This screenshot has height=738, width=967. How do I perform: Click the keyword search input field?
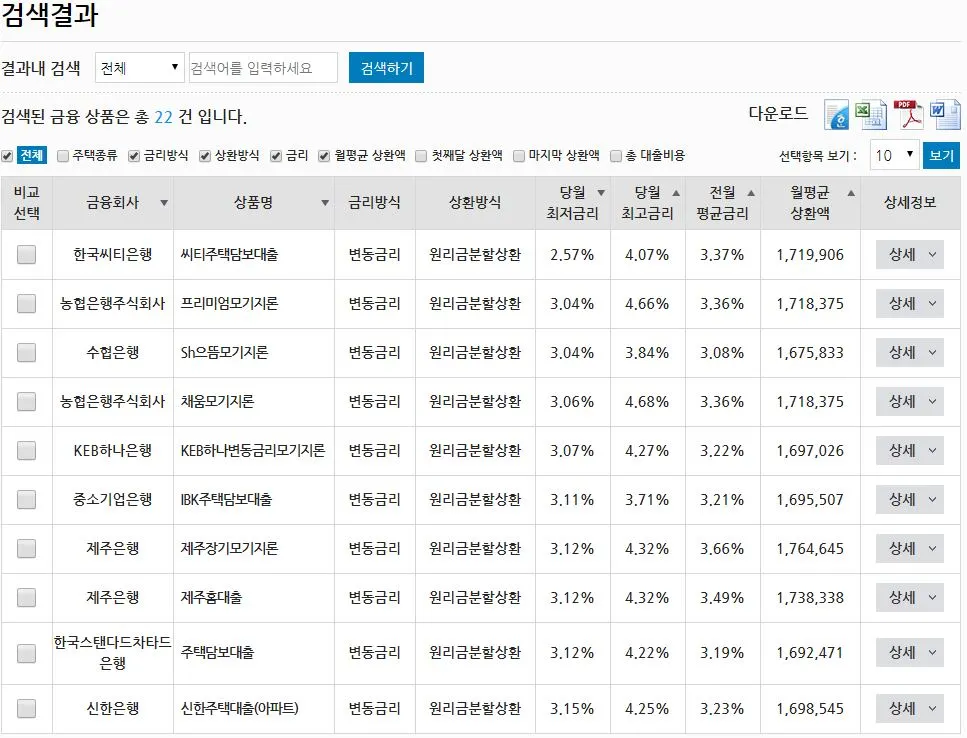(262, 67)
